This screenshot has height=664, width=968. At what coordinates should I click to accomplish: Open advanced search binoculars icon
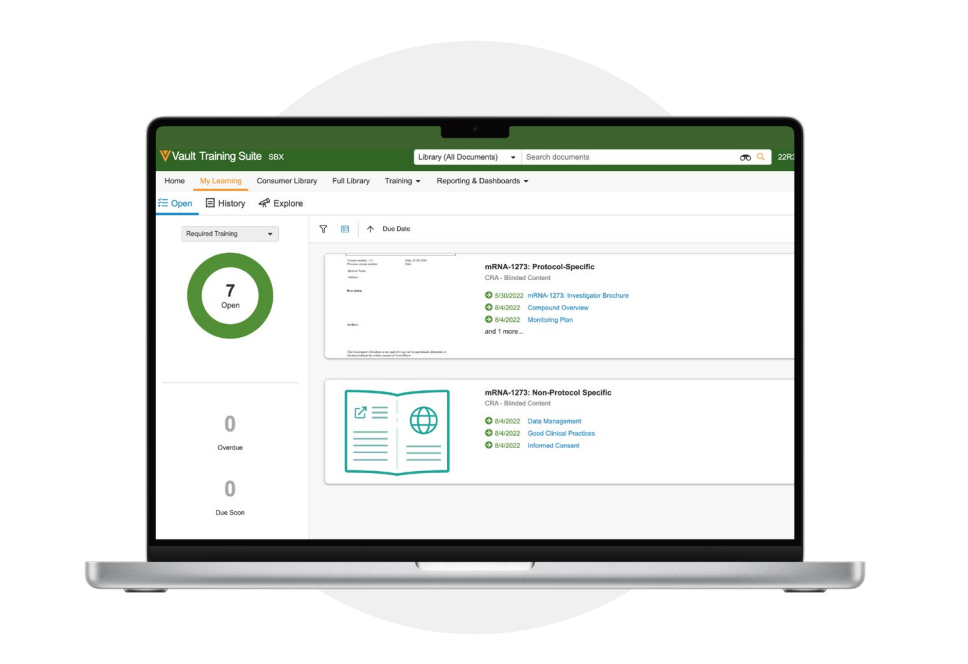click(x=745, y=157)
